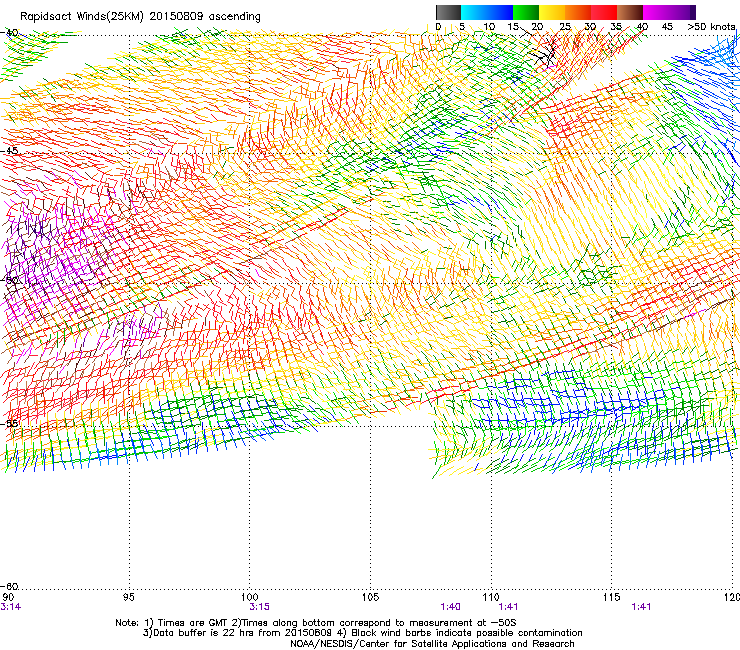
Task: Click the '95' longitude label
Action: pyautogui.click(x=129, y=598)
